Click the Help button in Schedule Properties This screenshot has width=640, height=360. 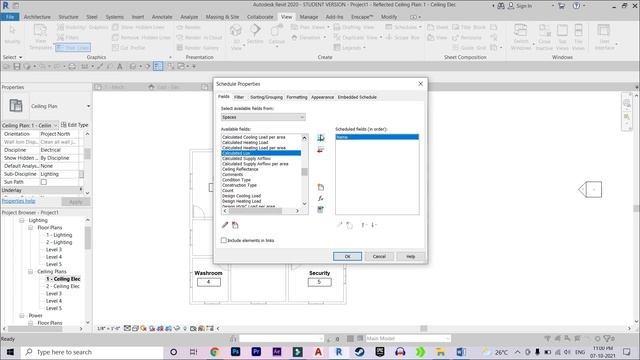411,256
